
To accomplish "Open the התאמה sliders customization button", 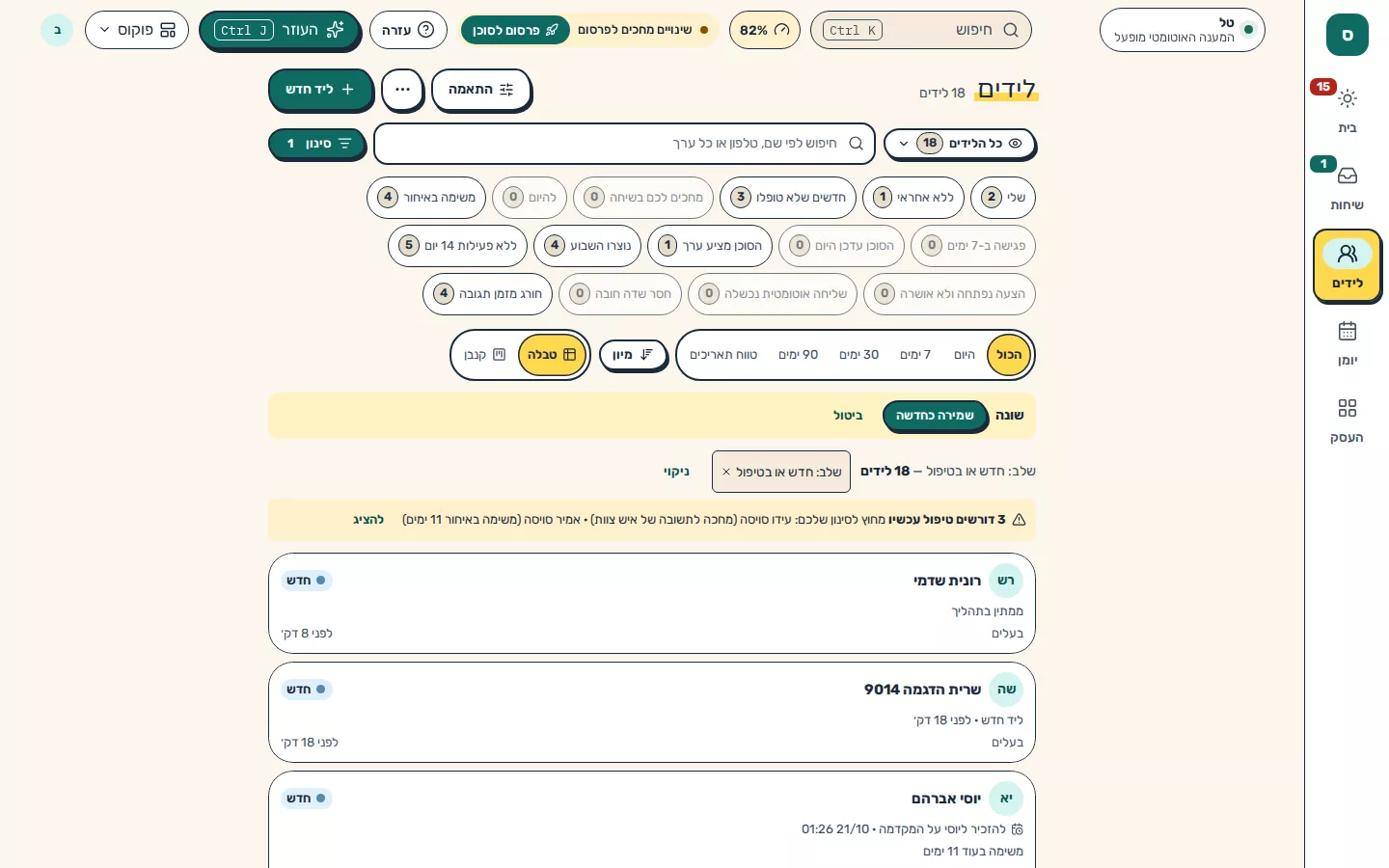I will click(x=480, y=90).
